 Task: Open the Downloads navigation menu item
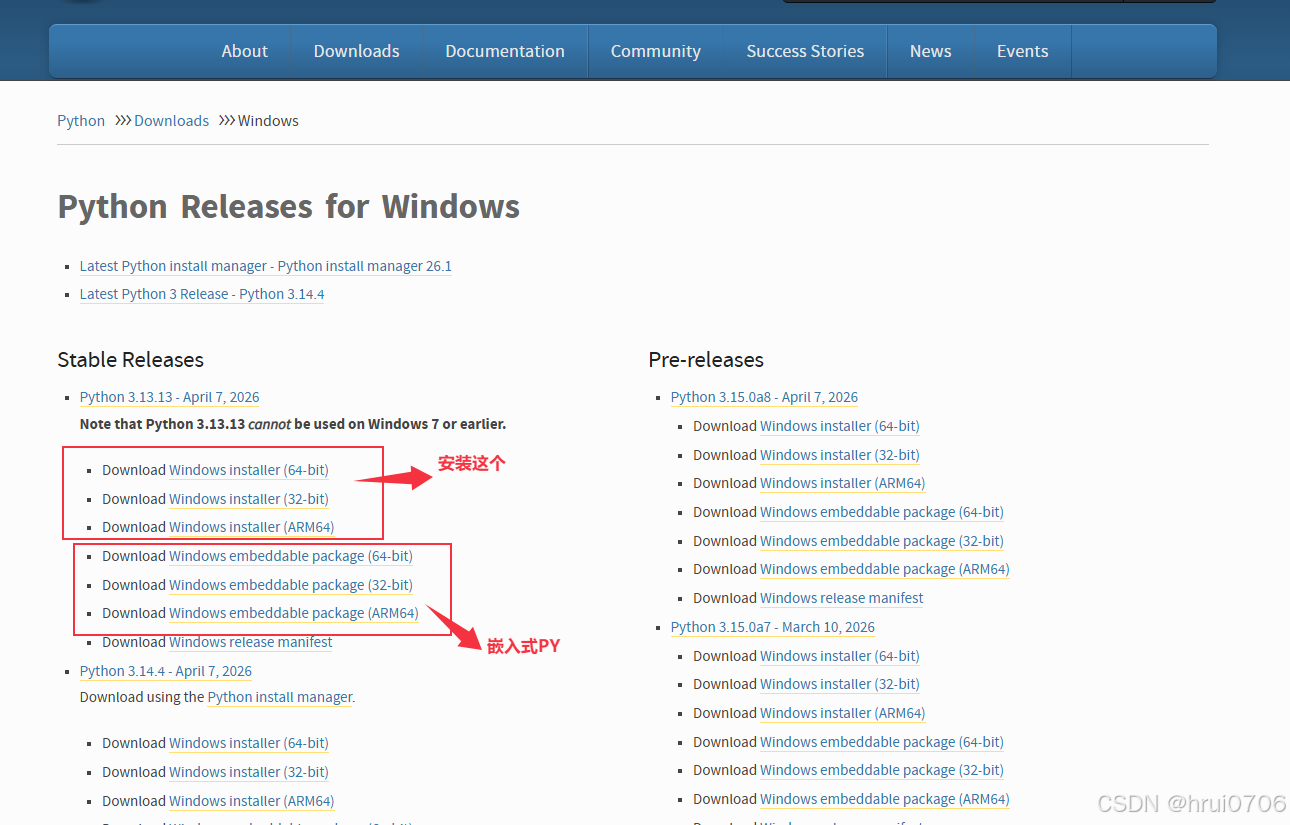356,51
